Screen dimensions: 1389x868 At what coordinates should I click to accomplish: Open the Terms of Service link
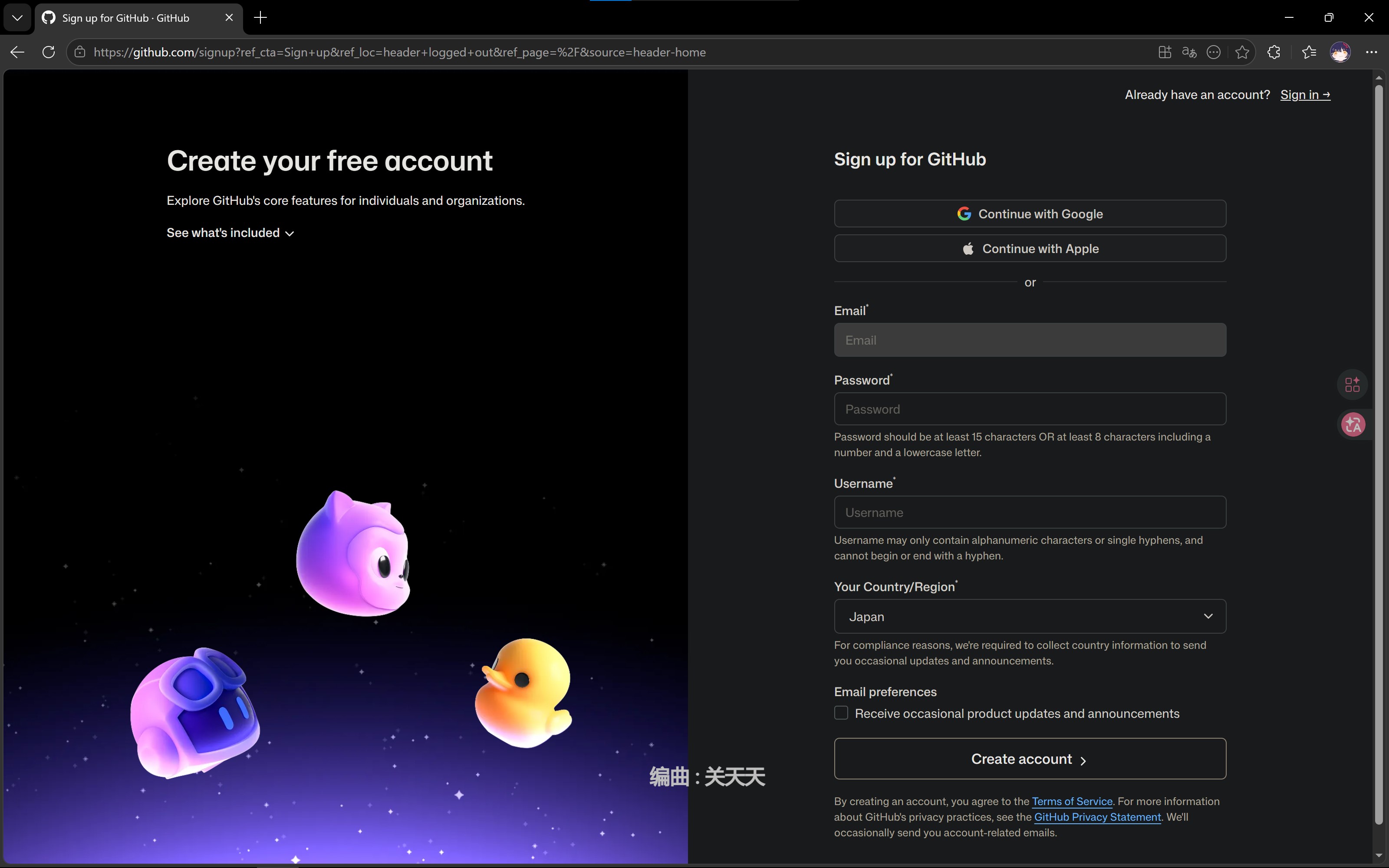(1072, 802)
